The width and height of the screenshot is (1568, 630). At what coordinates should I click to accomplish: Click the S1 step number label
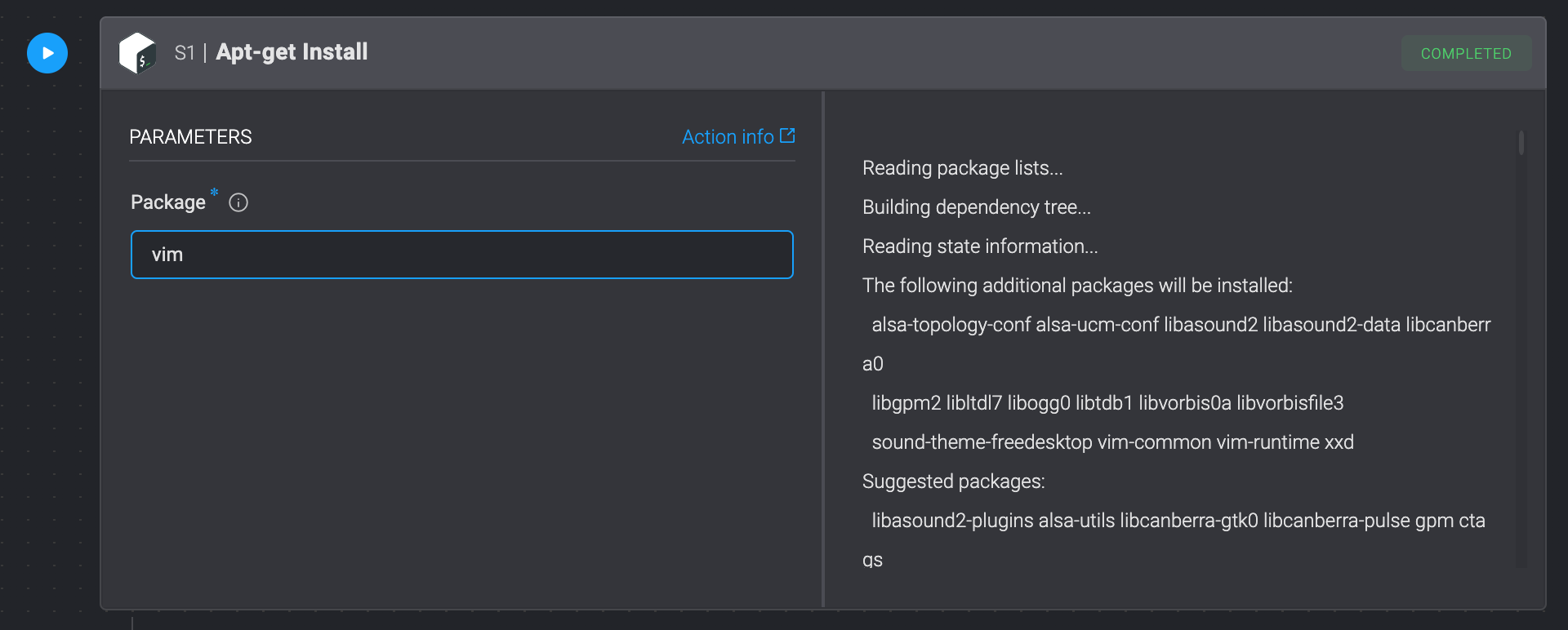click(185, 53)
